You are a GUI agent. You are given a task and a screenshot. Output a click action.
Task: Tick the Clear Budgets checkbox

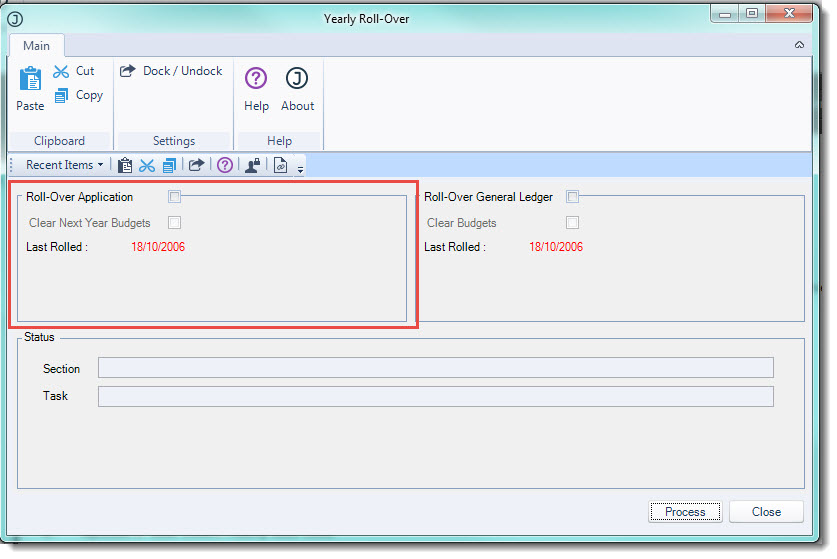[572, 223]
